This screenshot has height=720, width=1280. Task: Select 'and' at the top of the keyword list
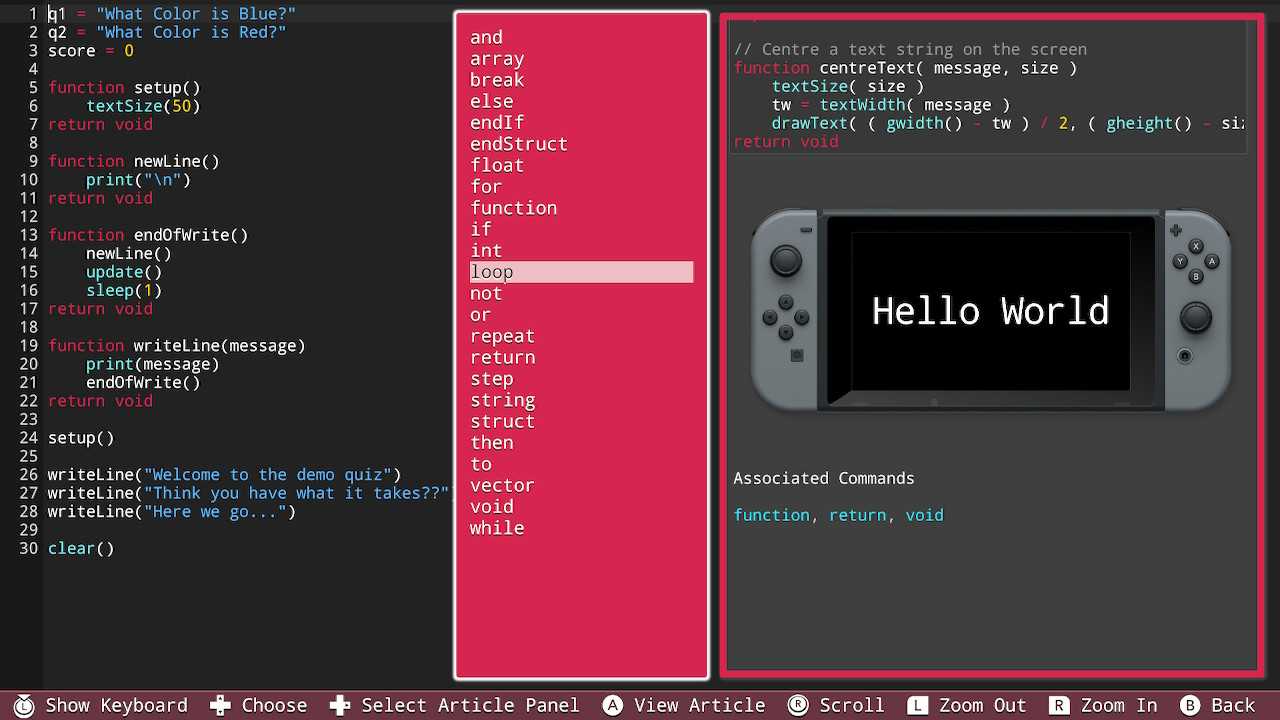click(x=486, y=38)
